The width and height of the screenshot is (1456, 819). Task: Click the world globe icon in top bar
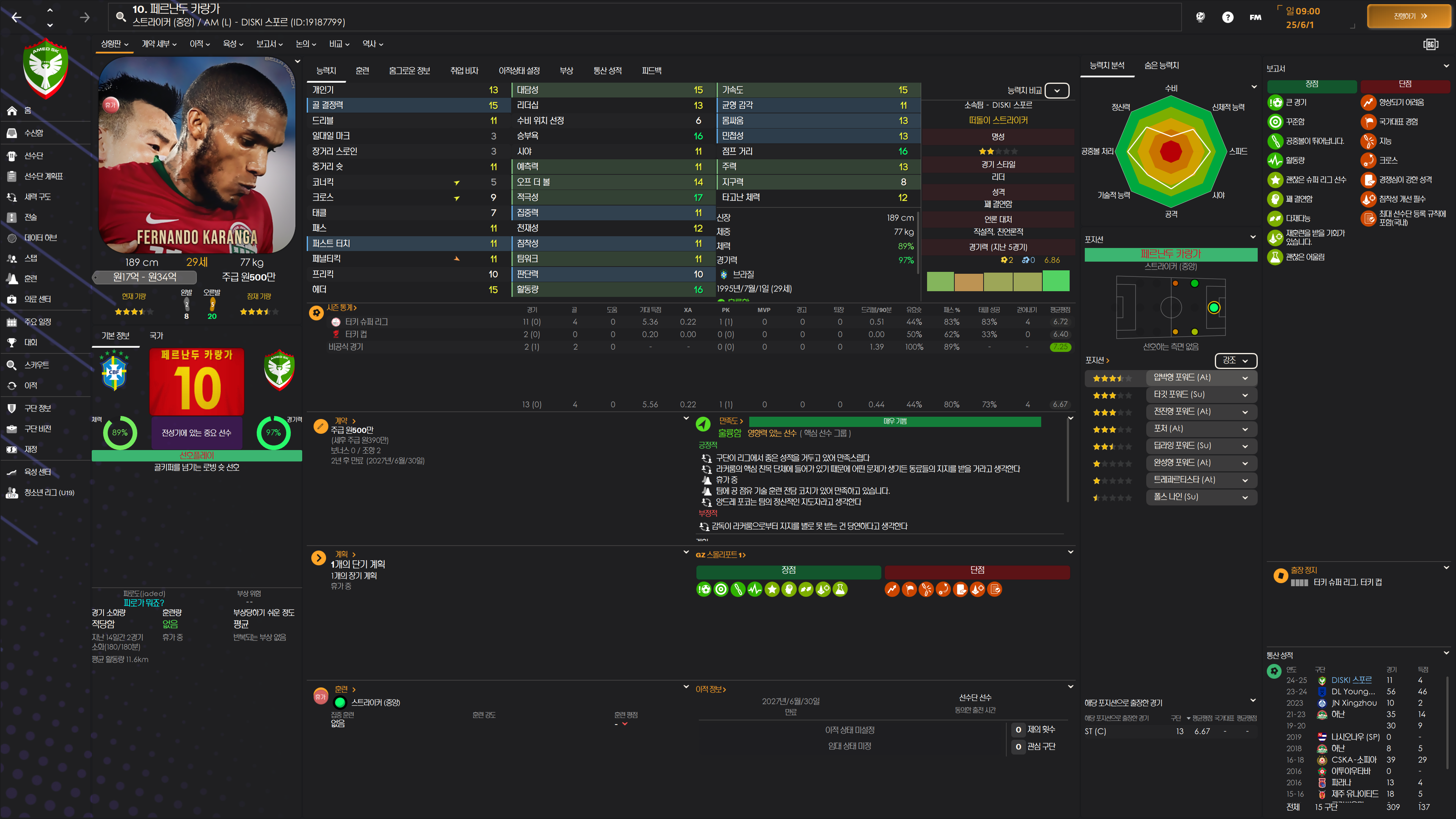pos(1200,17)
